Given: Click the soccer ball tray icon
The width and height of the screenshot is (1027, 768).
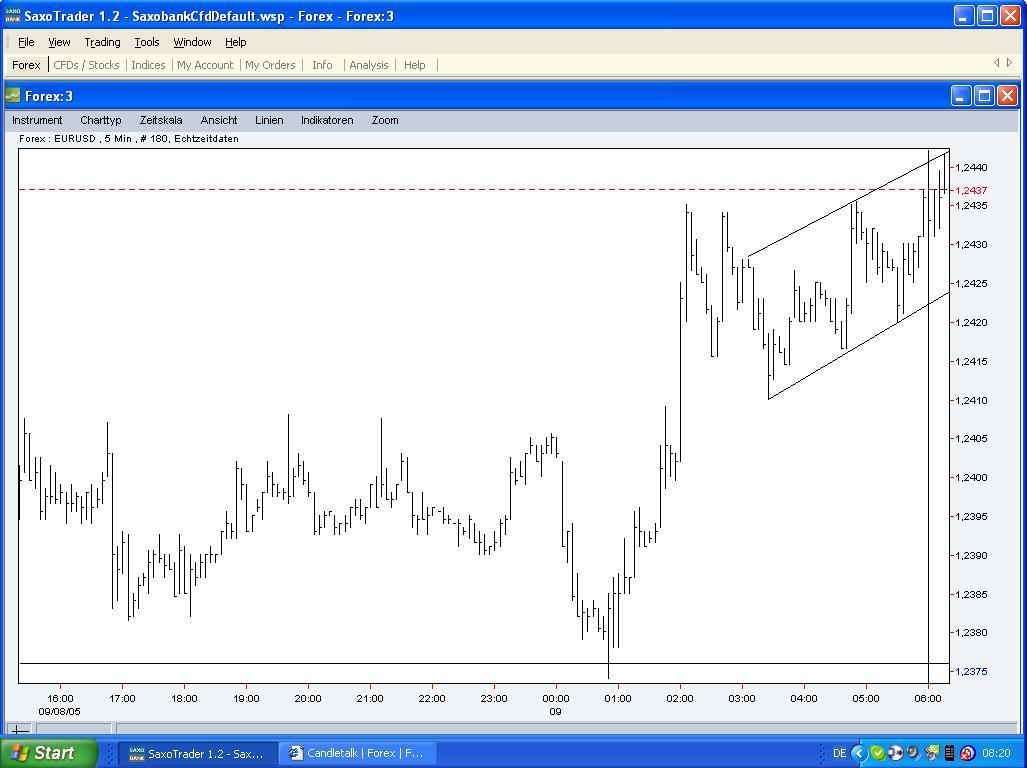Looking at the screenshot, I should click(x=895, y=754).
